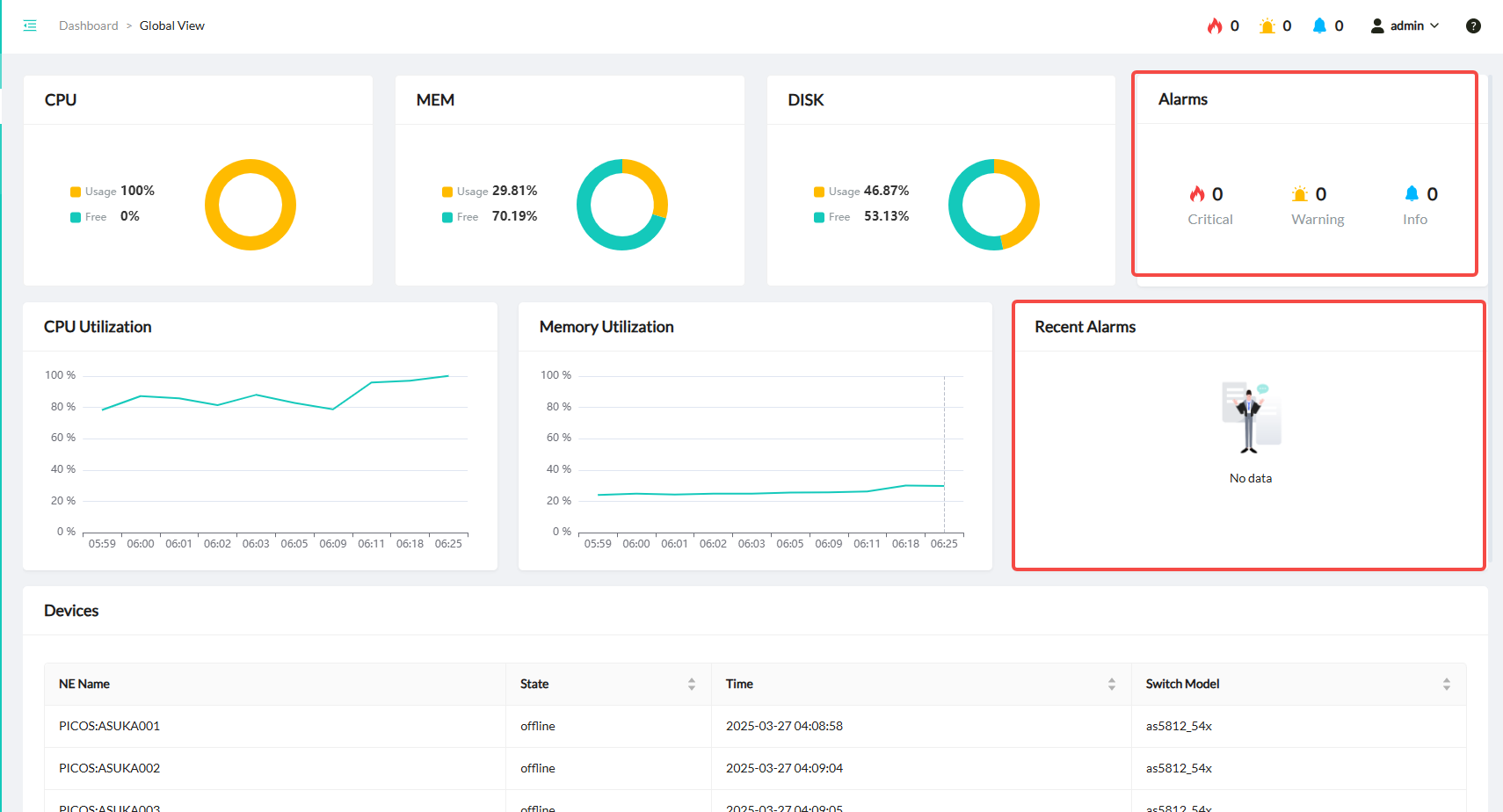1503x812 pixels.
Task: Click the Critical flame icon in Alarms card
Action: [1197, 194]
